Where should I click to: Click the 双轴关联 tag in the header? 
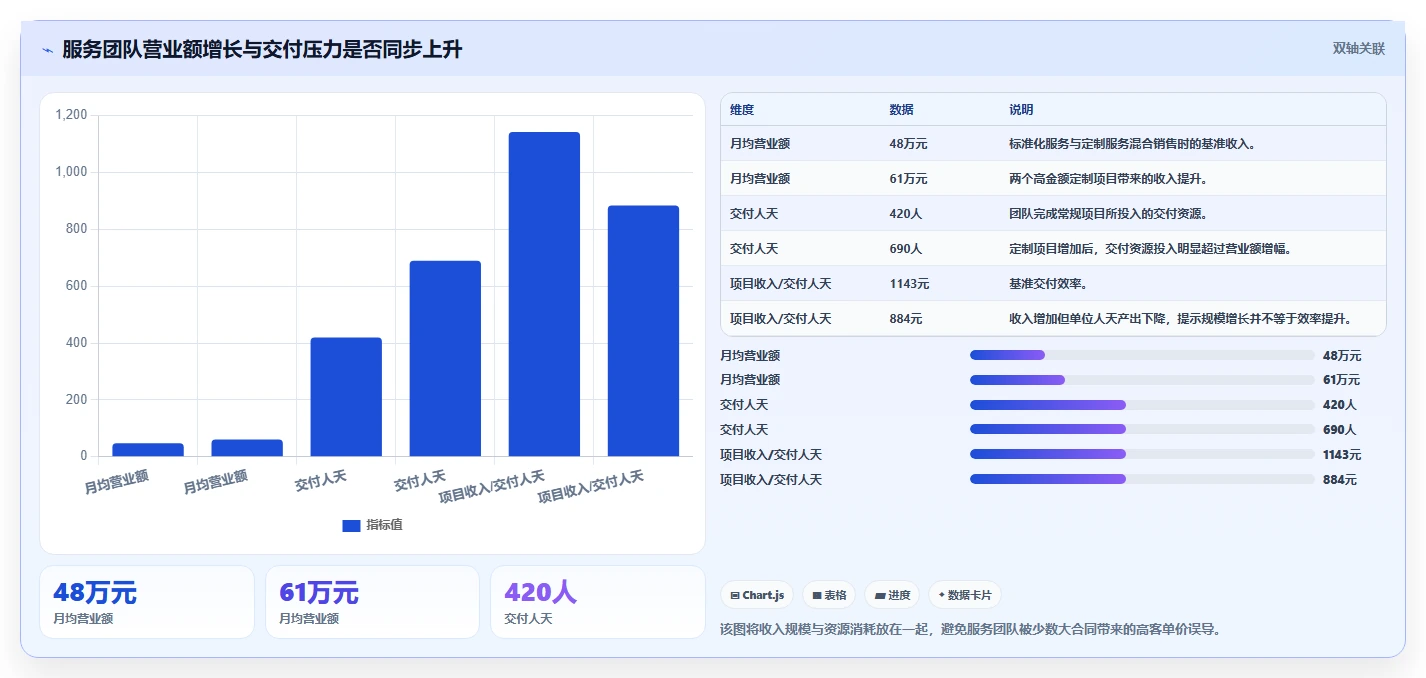(x=1359, y=48)
